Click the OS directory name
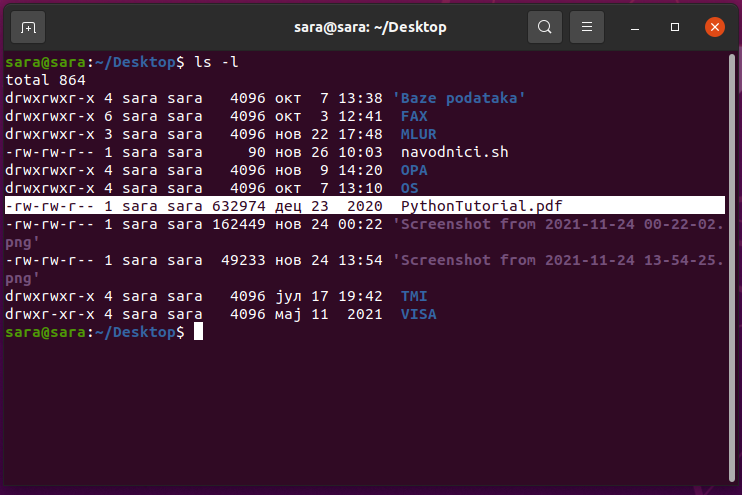This screenshot has width=742, height=495. pos(409,188)
